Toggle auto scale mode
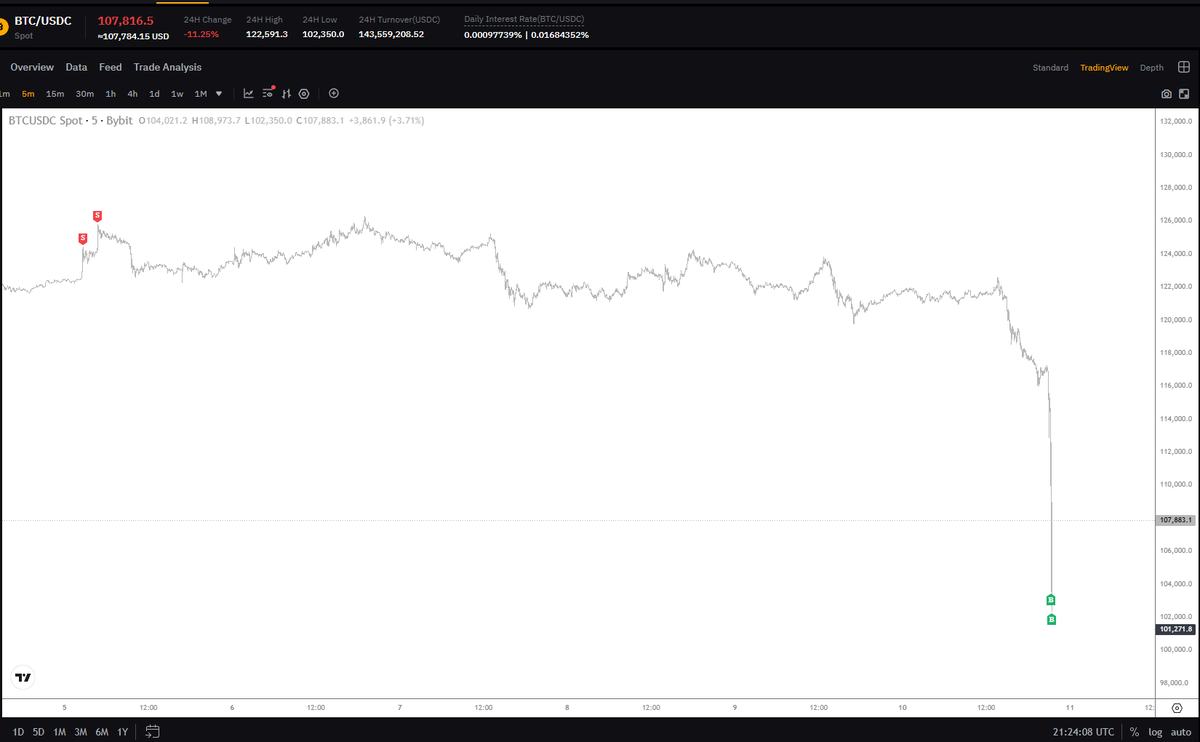The width and height of the screenshot is (1200, 742). (1180, 732)
